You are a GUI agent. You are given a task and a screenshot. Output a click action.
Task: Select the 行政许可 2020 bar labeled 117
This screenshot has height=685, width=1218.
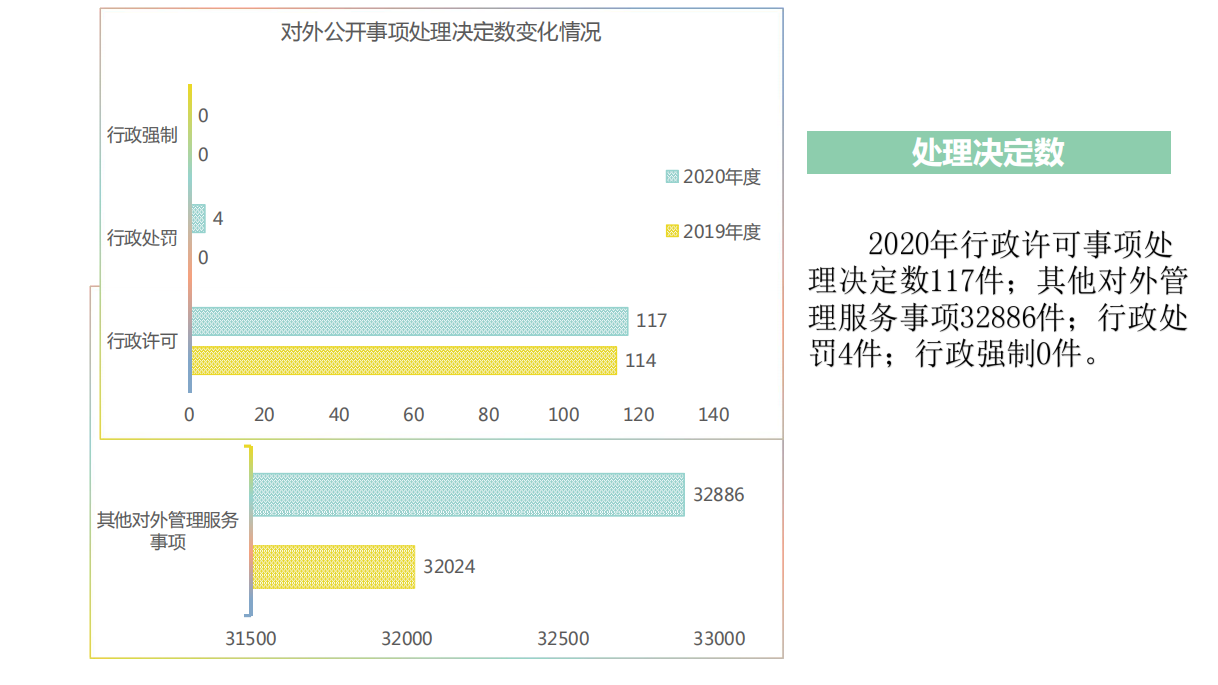click(x=409, y=321)
